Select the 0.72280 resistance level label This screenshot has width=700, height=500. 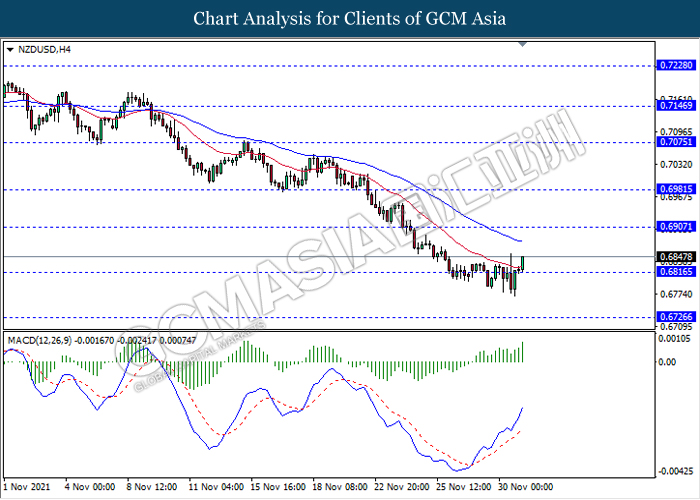coord(674,65)
